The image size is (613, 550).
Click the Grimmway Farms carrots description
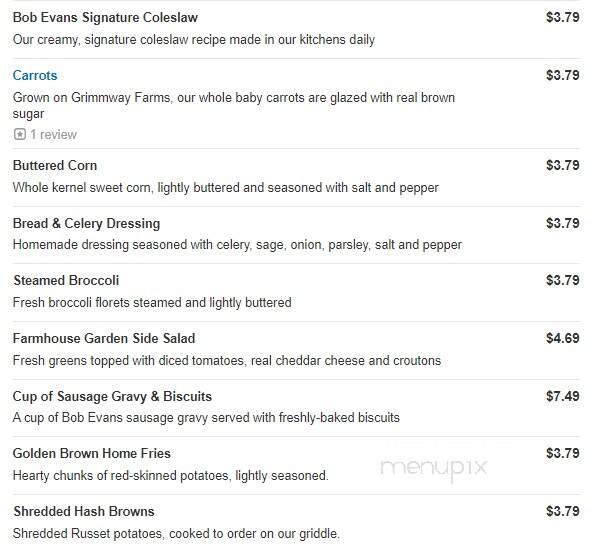(x=234, y=106)
